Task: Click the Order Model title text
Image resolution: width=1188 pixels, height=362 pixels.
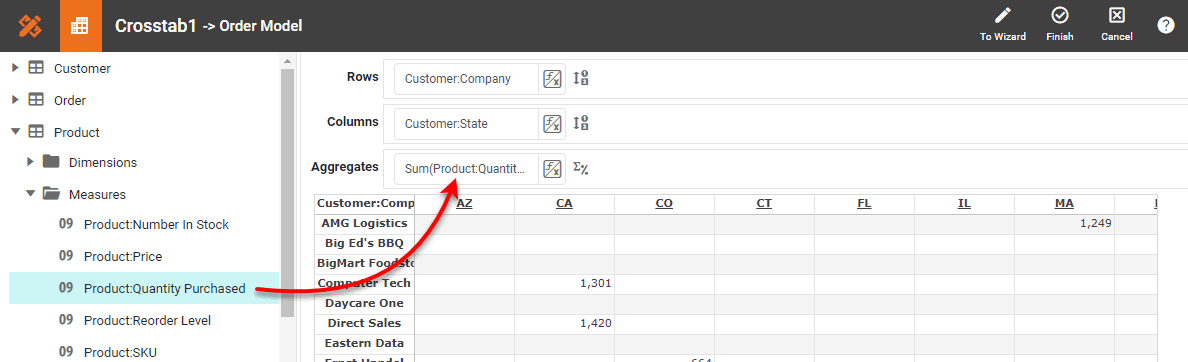Action: 261,27
